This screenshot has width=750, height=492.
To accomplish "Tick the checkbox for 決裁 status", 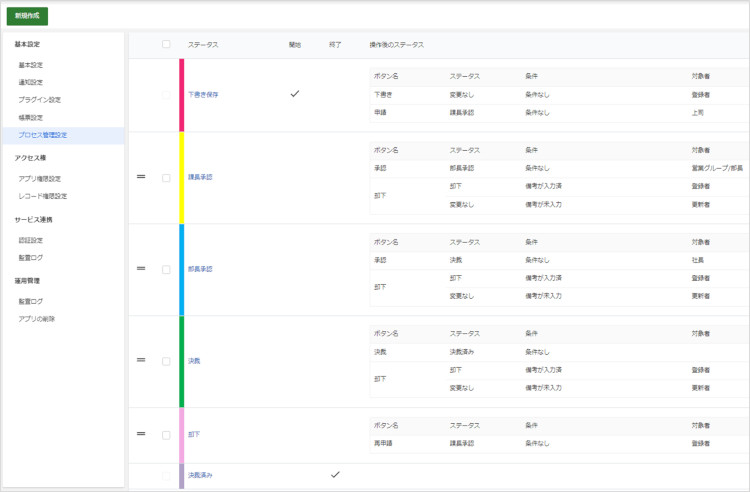I will (166, 361).
